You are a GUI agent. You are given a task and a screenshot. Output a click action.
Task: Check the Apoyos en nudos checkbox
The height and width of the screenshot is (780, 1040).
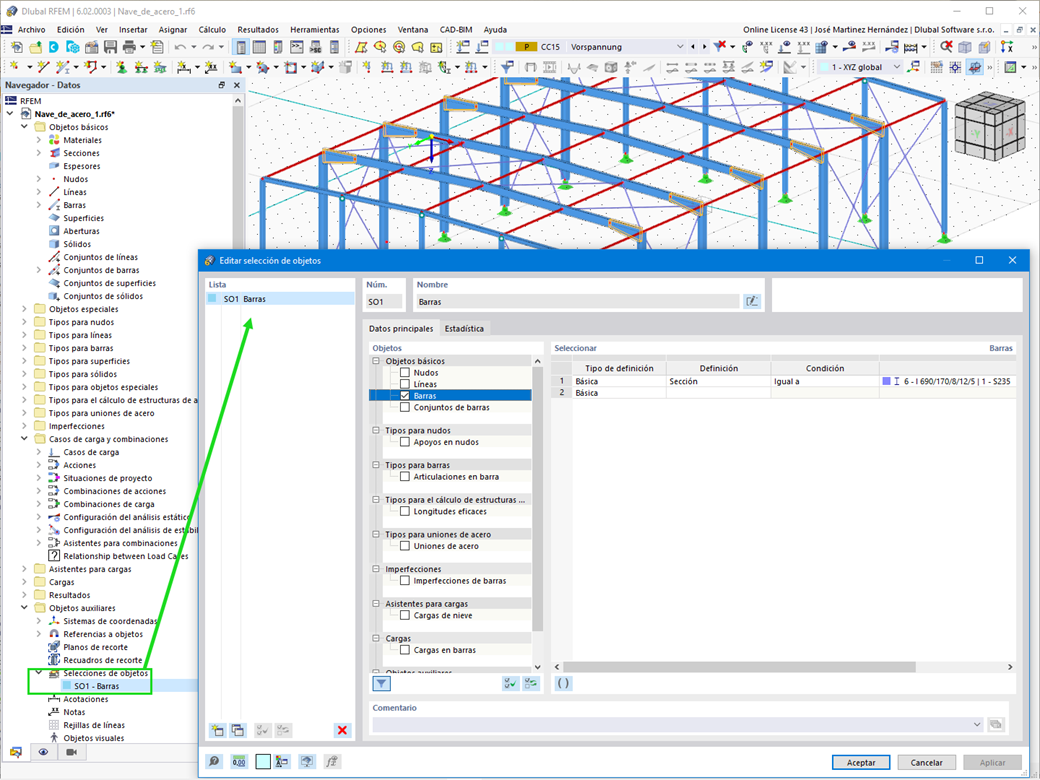click(x=405, y=442)
